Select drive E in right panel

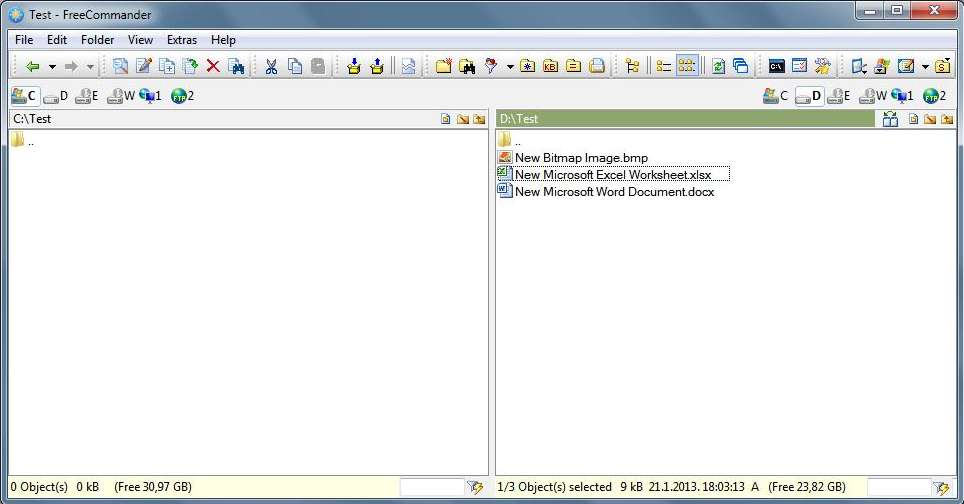tap(839, 96)
